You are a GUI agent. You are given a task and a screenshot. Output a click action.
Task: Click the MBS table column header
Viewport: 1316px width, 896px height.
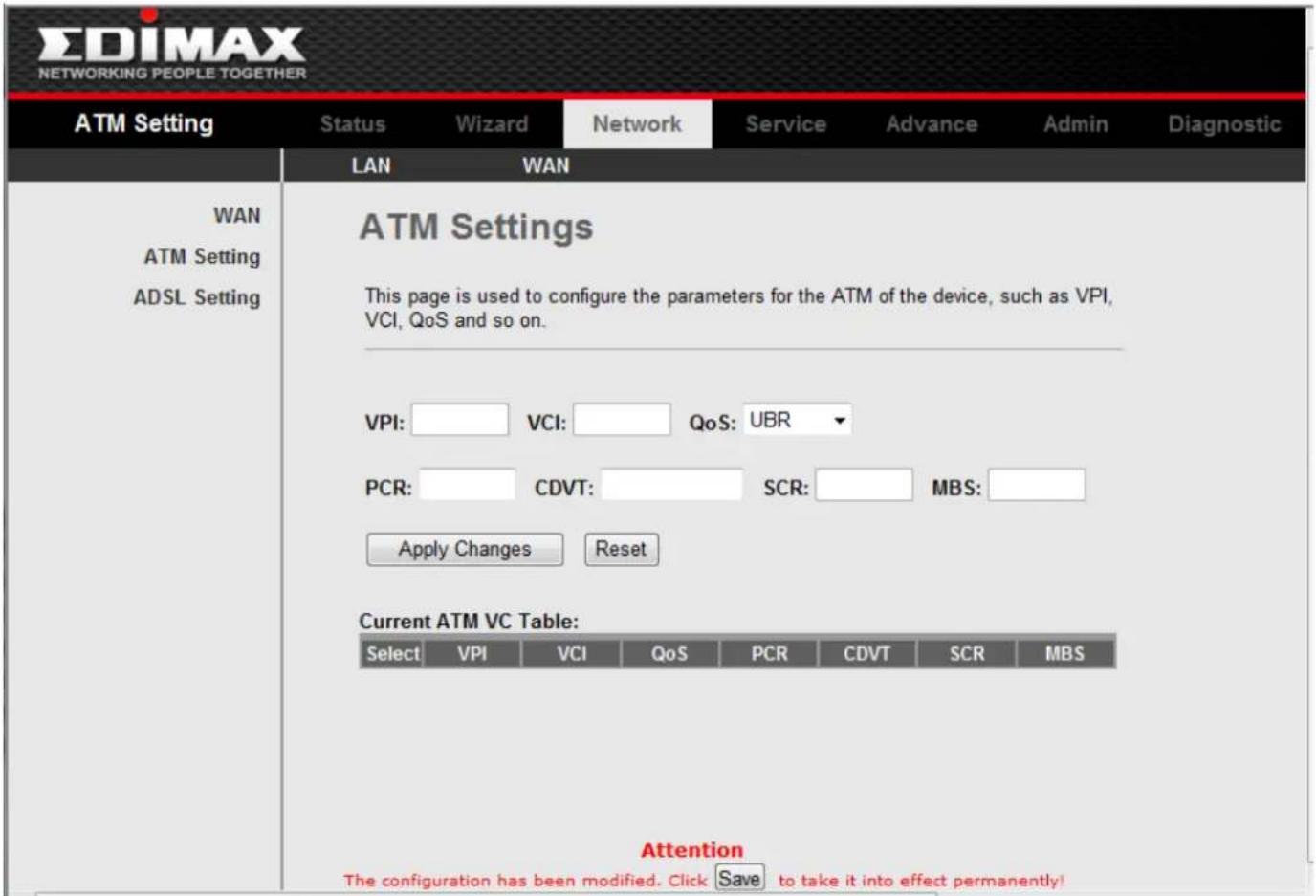click(x=1064, y=654)
